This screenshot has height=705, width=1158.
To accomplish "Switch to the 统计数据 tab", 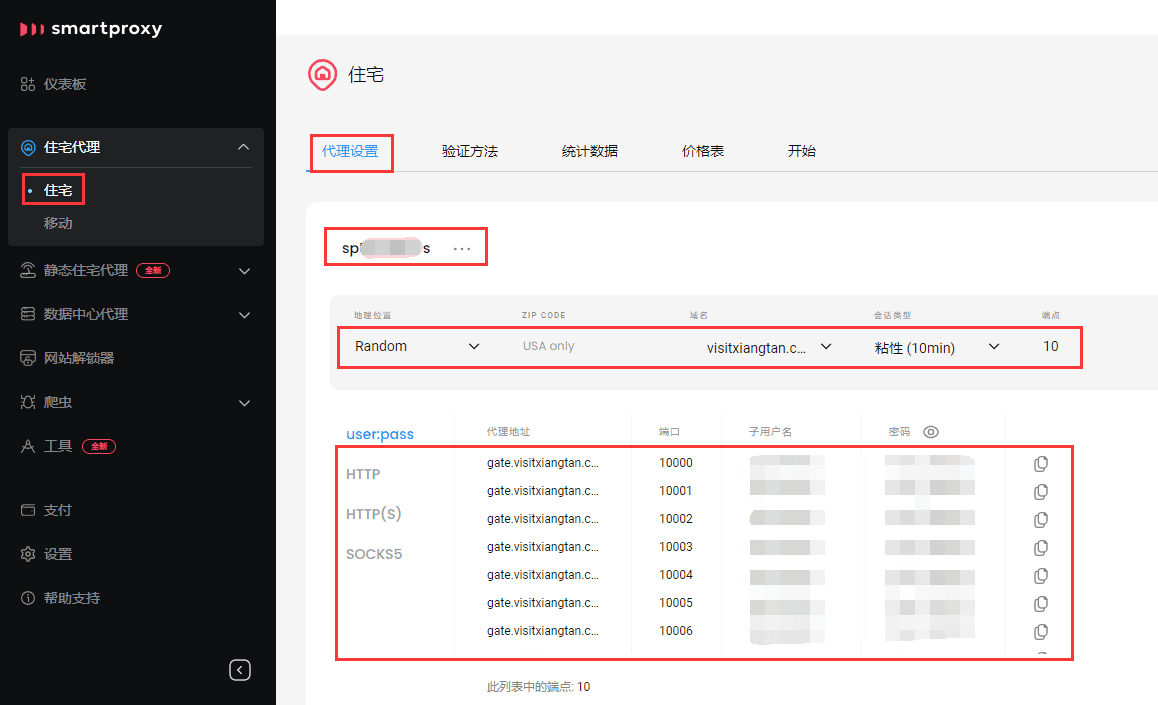I will (x=590, y=152).
